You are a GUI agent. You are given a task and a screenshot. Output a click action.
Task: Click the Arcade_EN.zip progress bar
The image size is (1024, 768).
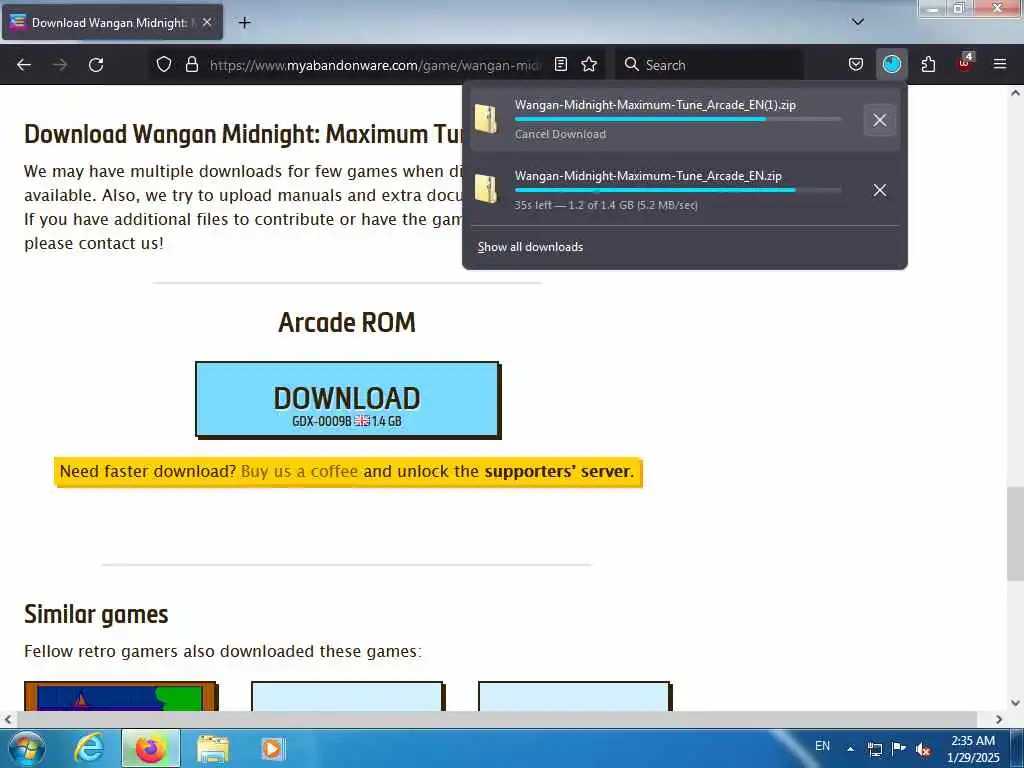(x=678, y=190)
